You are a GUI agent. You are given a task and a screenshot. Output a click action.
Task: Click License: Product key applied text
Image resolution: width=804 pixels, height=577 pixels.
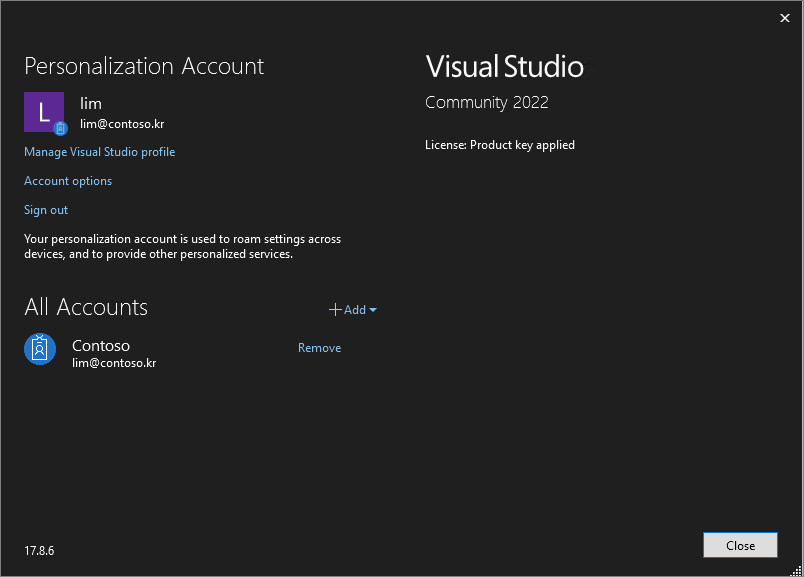(x=500, y=145)
